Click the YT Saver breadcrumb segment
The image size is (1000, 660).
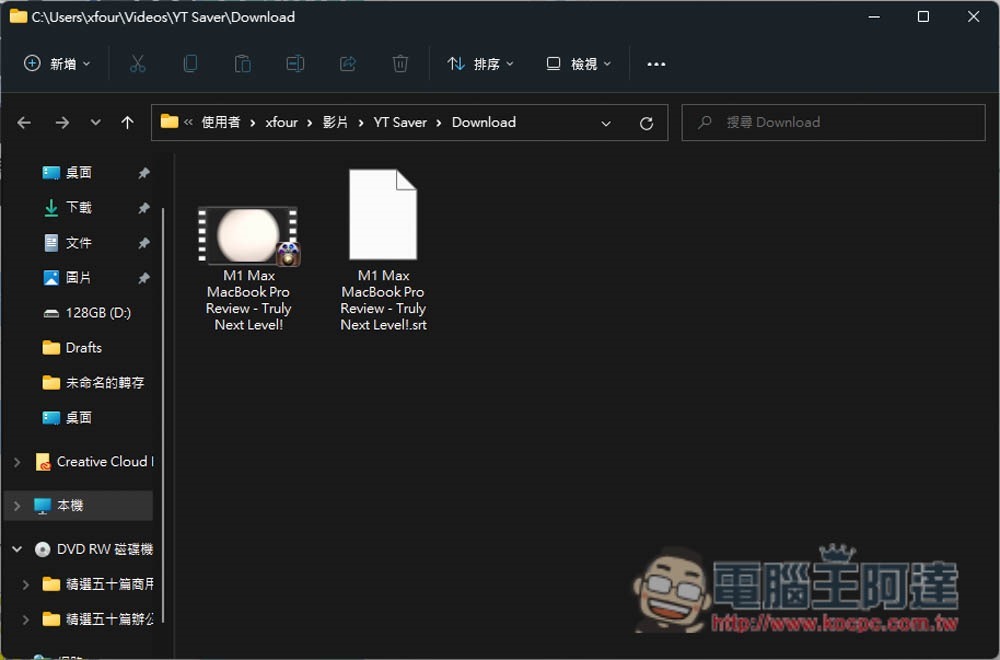pyautogui.click(x=400, y=122)
